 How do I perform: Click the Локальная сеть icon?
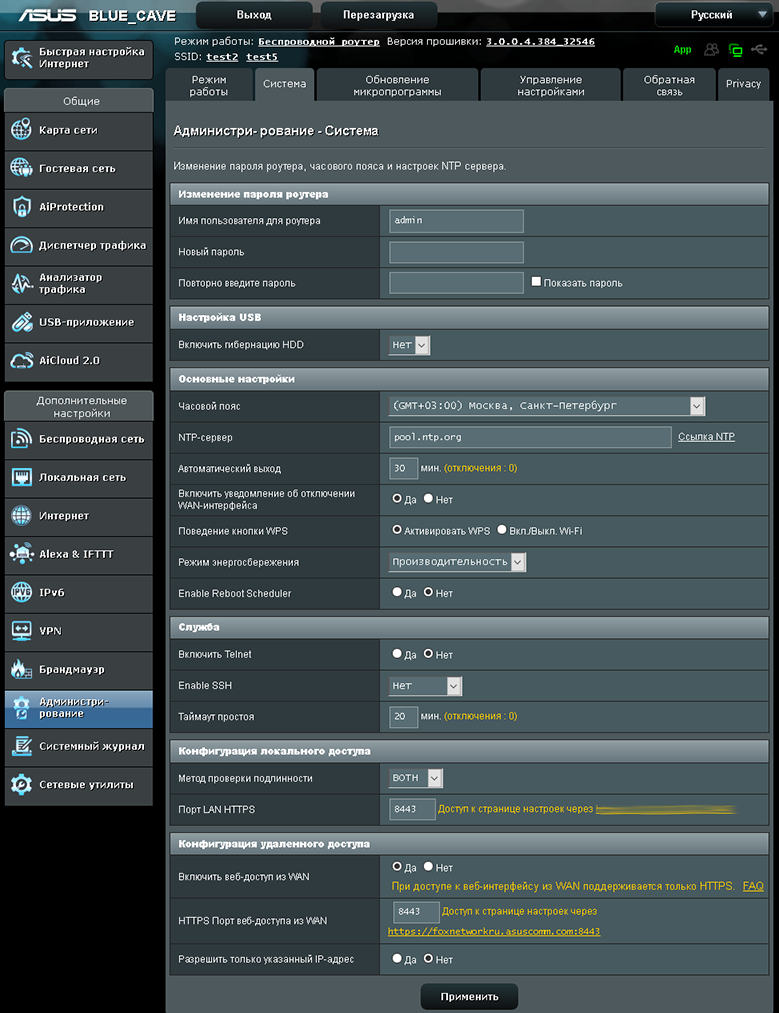(x=21, y=477)
